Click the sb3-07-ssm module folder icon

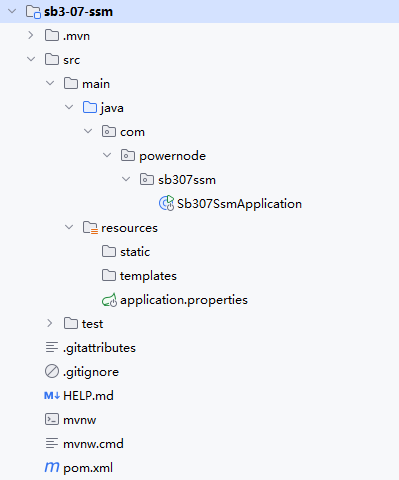(x=33, y=12)
